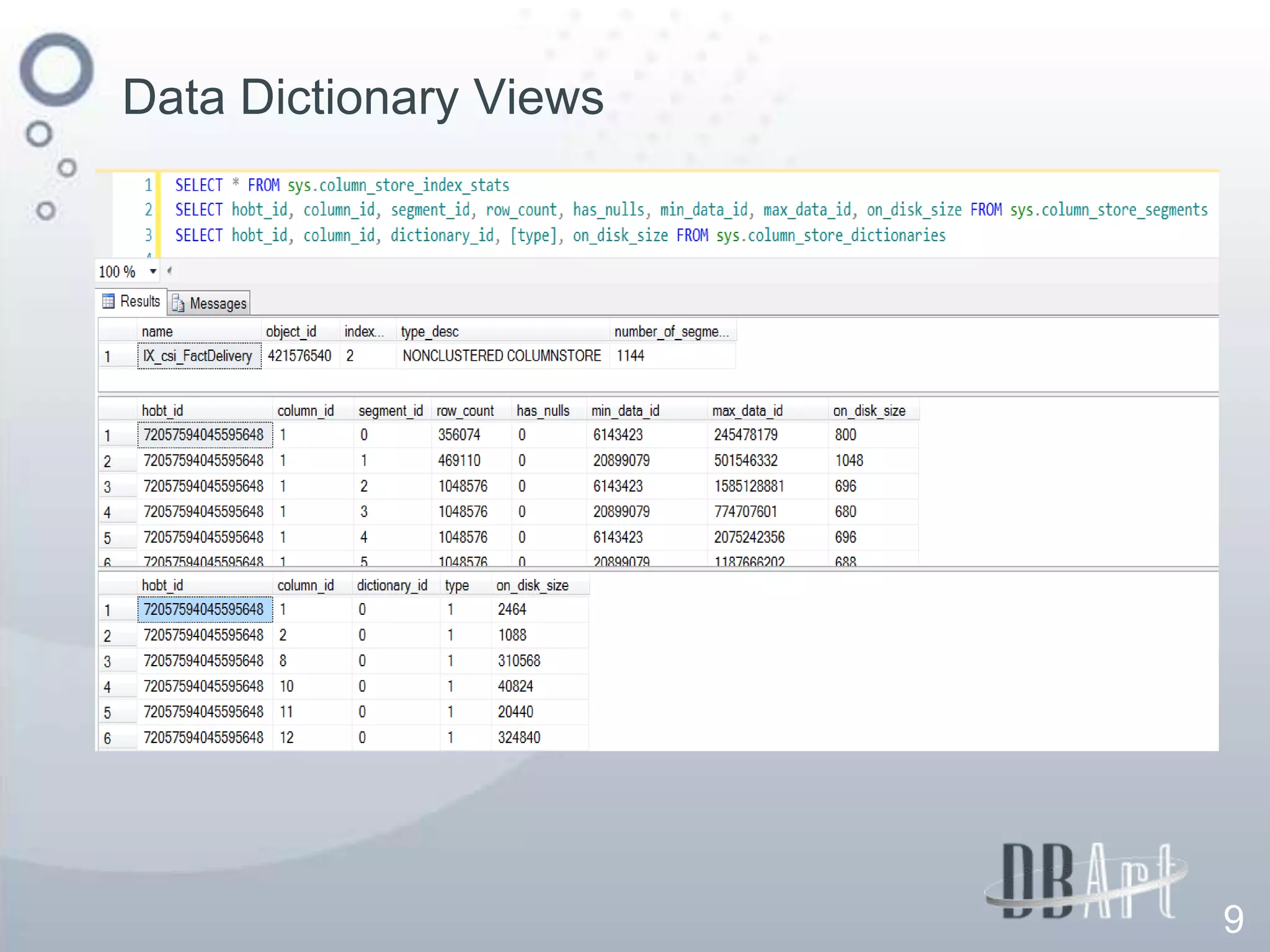Image resolution: width=1270 pixels, height=952 pixels.
Task: Click the 'segment_id' column header
Action: click(x=392, y=410)
